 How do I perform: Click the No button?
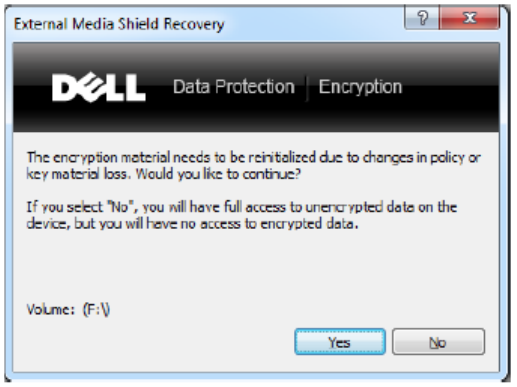coord(438,342)
